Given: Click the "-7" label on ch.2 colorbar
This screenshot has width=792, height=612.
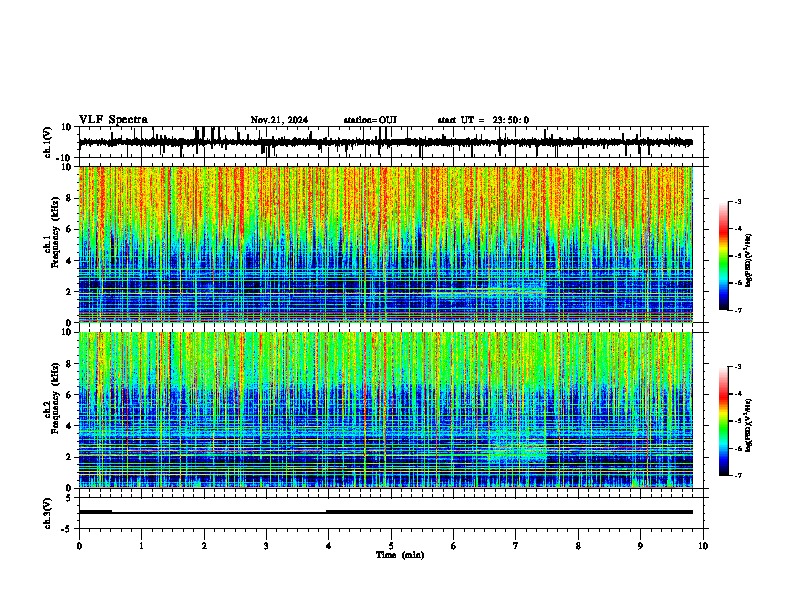Looking at the screenshot, I should (x=738, y=476).
